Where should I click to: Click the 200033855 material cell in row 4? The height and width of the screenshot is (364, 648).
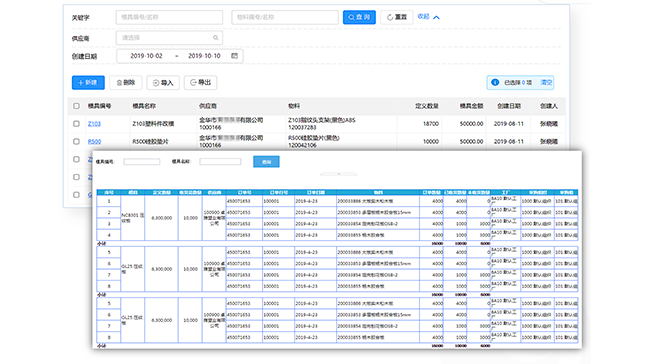[x=378, y=235]
